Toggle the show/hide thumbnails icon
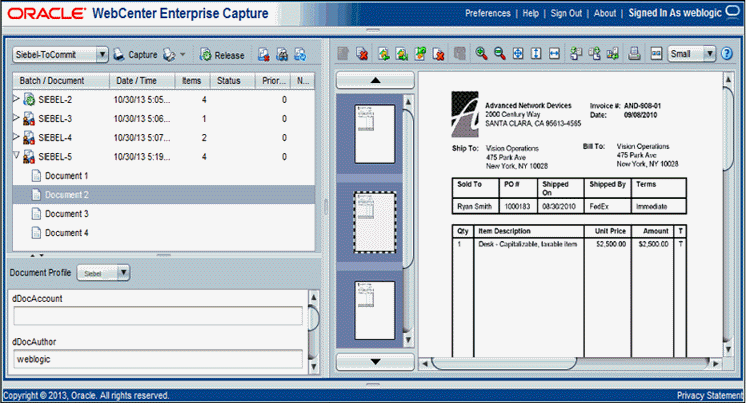 coord(656,53)
